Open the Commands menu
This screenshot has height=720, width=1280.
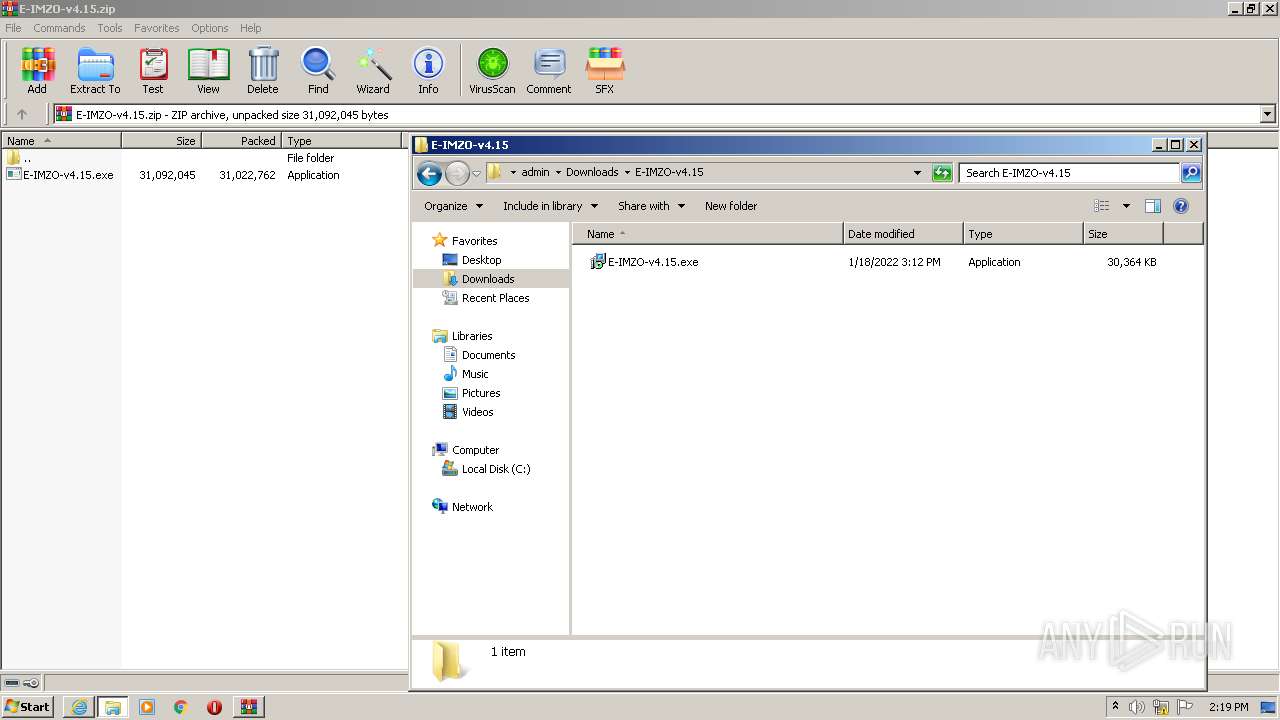59,28
